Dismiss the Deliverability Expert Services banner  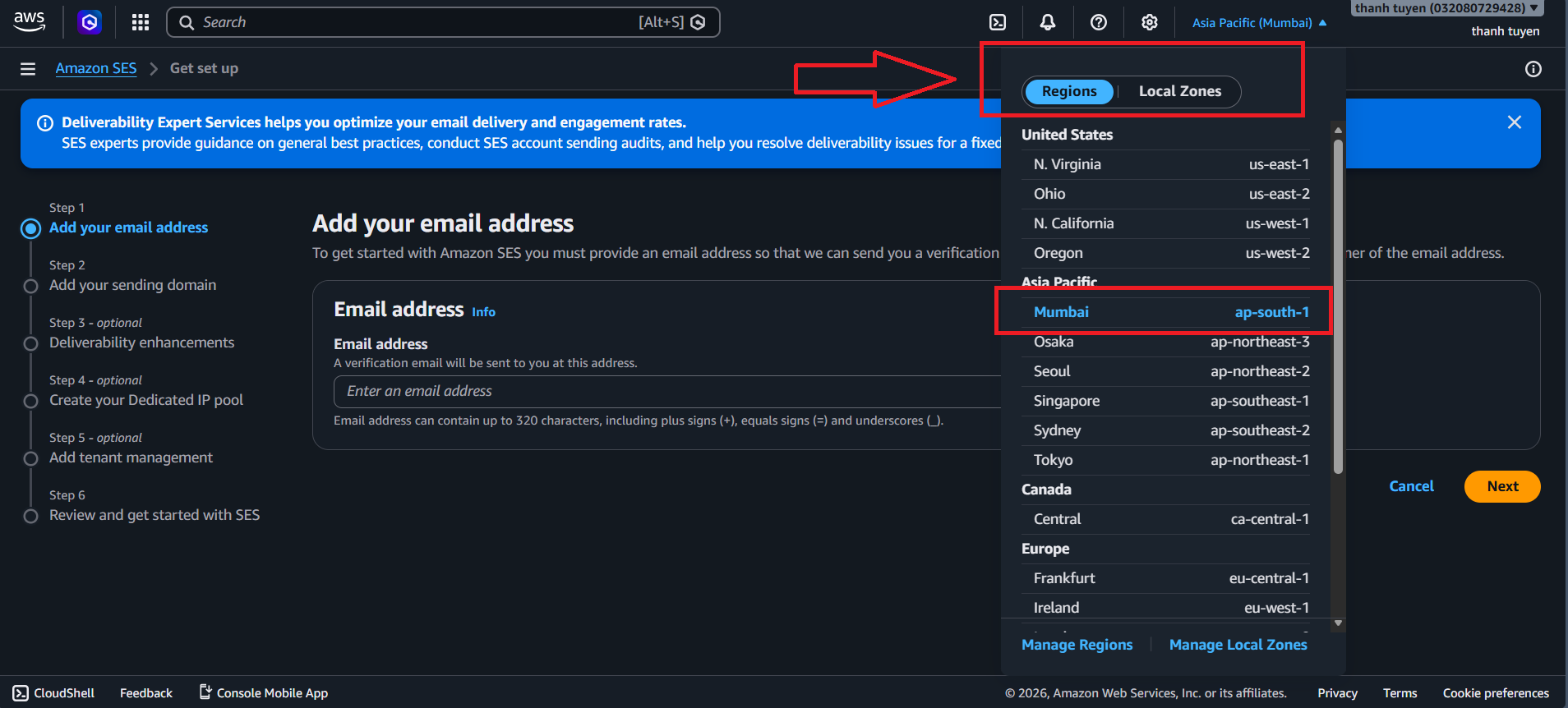1515,122
